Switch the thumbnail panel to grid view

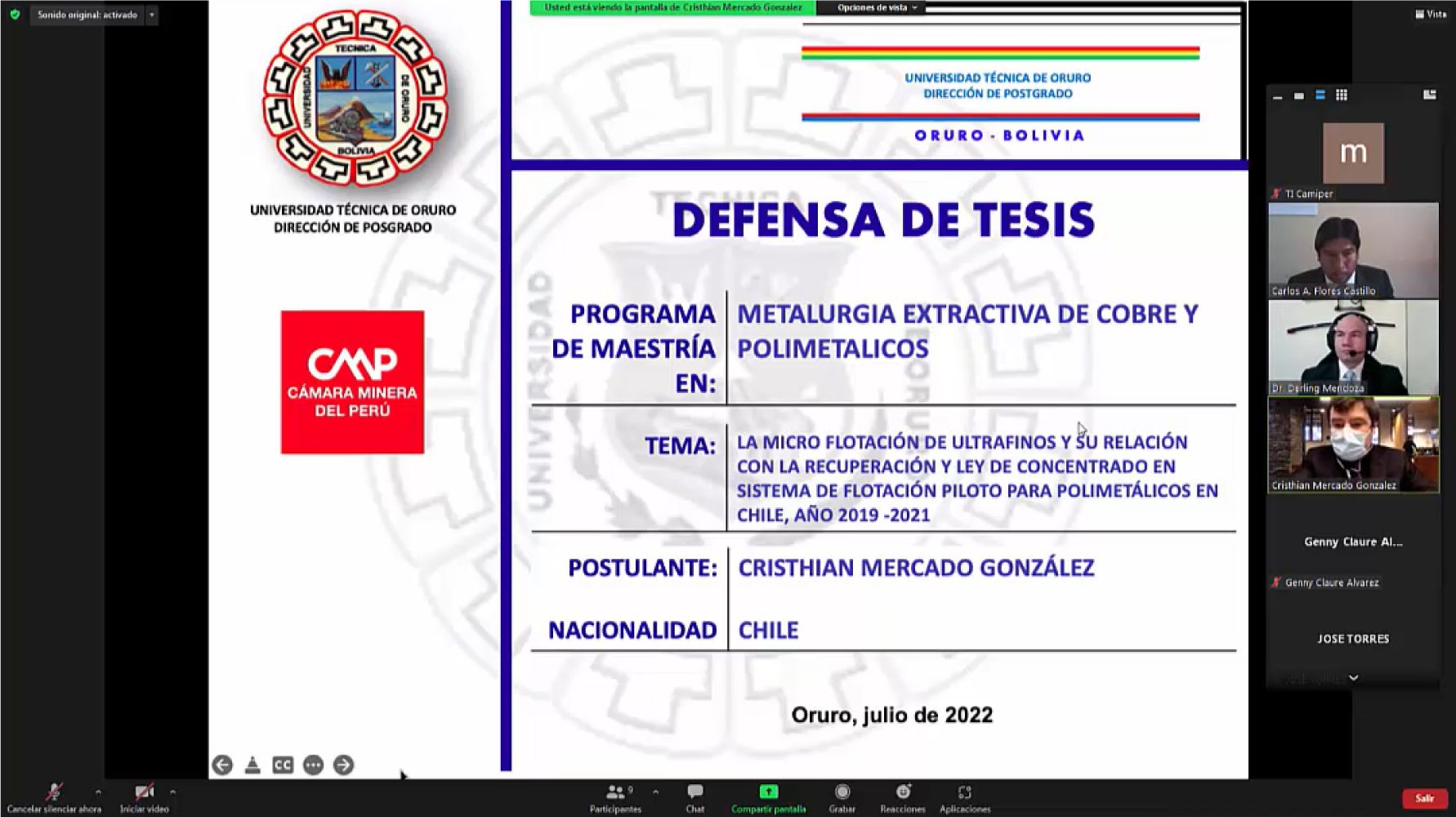(1342, 96)
